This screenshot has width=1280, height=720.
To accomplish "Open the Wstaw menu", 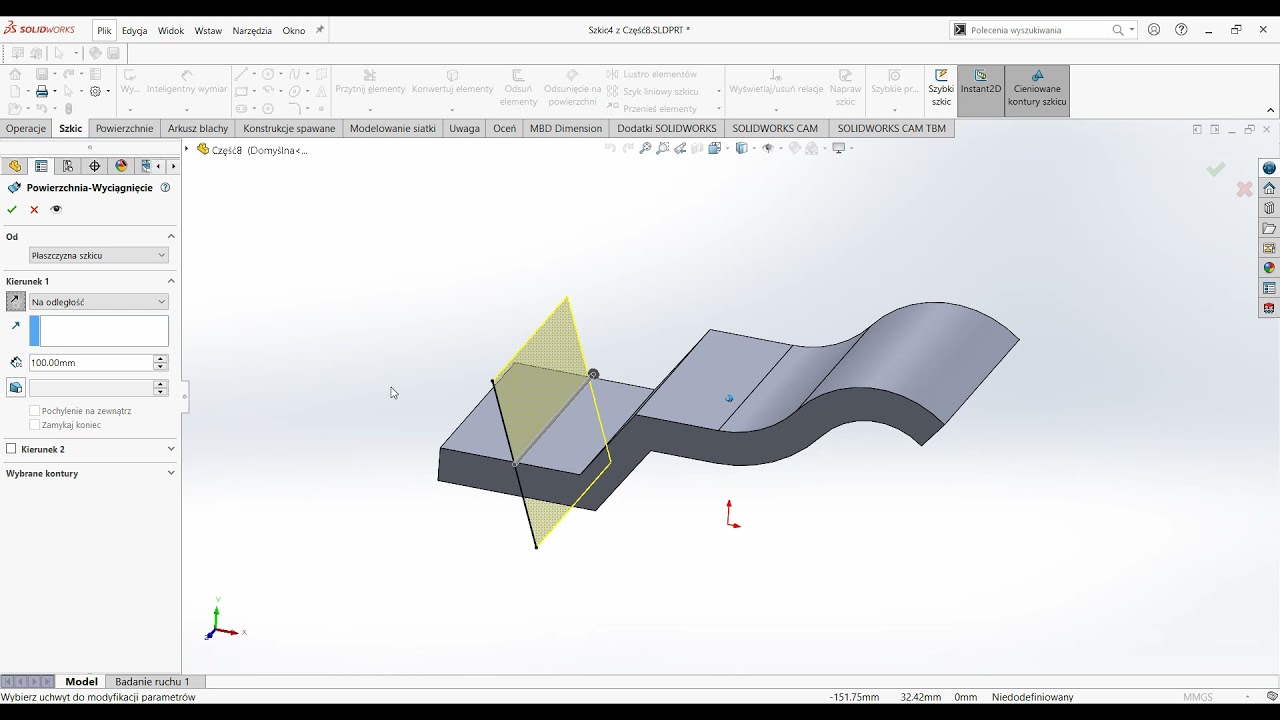I will [x=208, y=30].
